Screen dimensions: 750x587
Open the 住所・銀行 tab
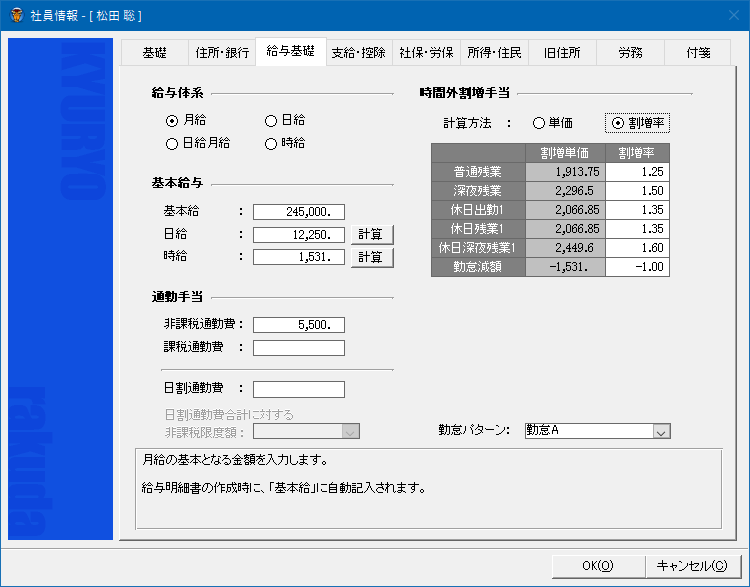coord(222,53)
